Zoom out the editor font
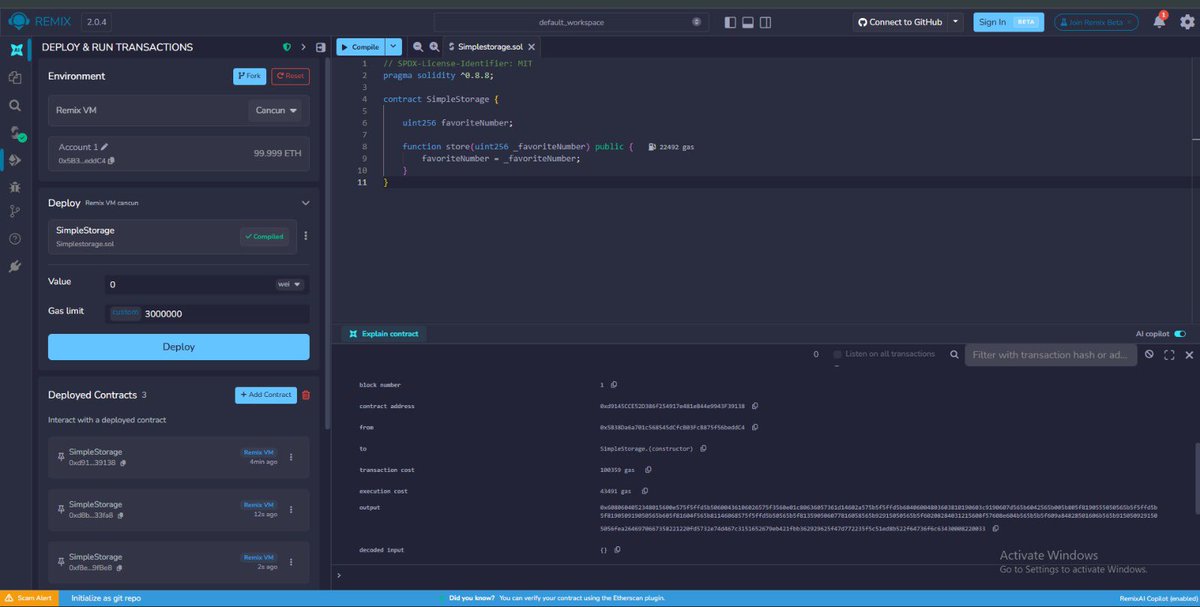Viewport: 1200px width, 607px height. pos(418,47)
